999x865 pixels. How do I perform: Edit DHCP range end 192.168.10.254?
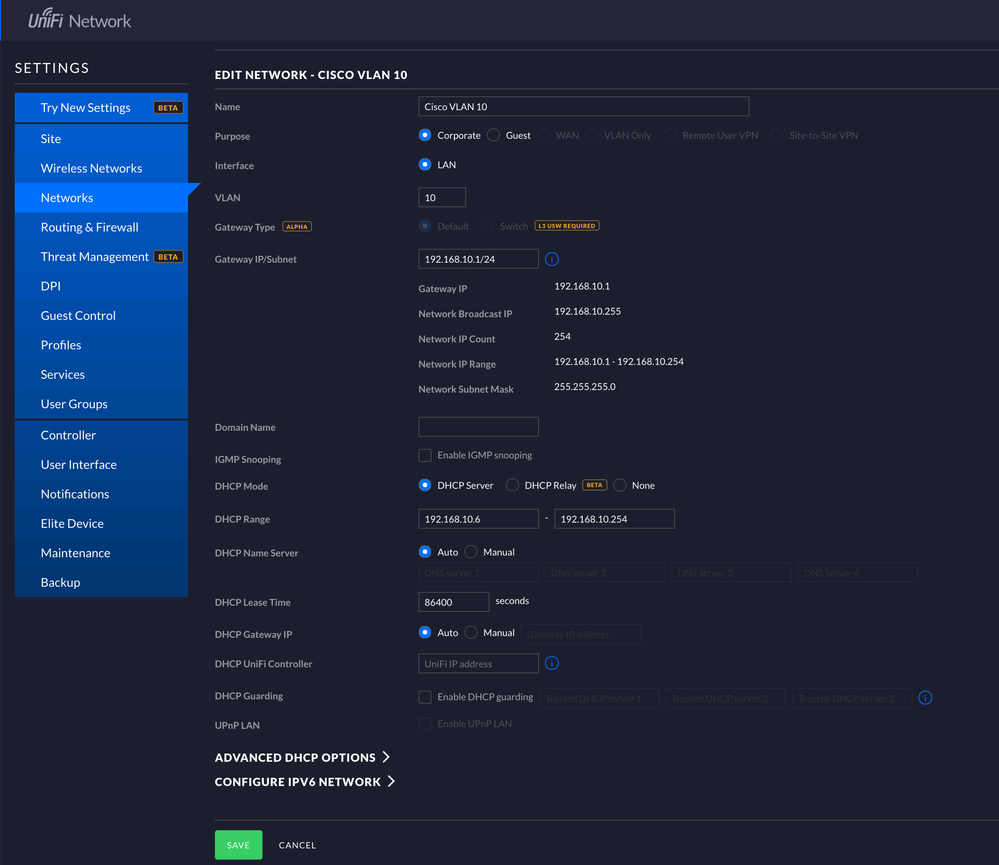coord(614,518)
